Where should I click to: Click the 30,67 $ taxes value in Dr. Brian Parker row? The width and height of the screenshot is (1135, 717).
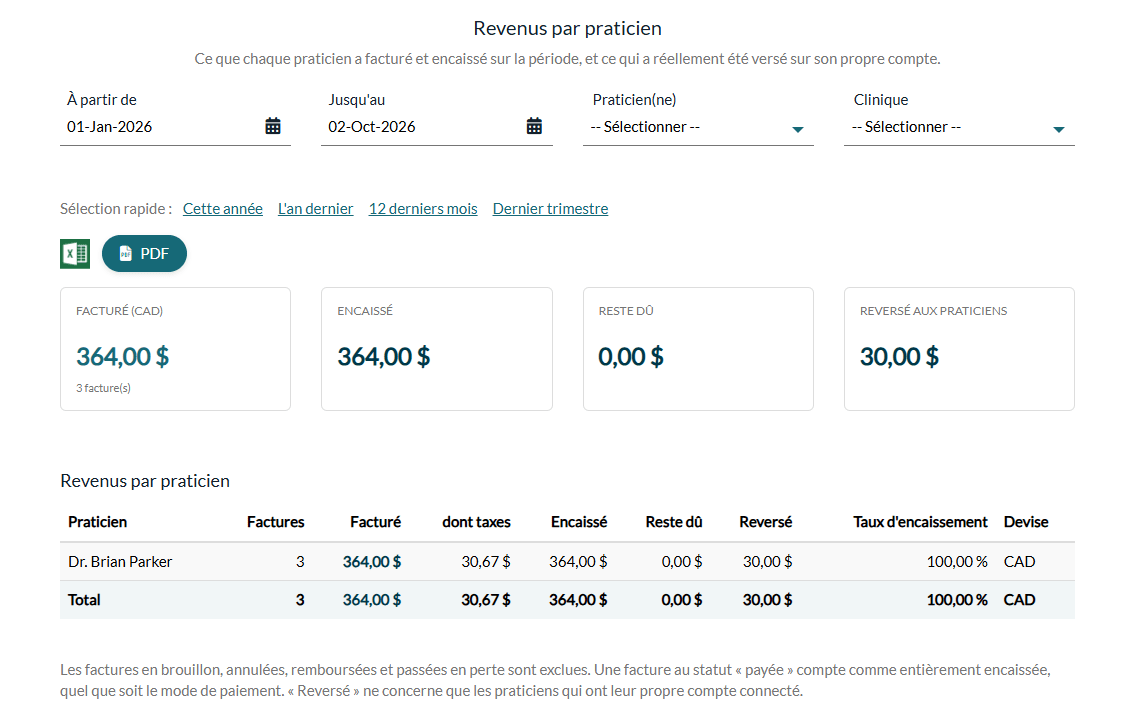point(486,561)
